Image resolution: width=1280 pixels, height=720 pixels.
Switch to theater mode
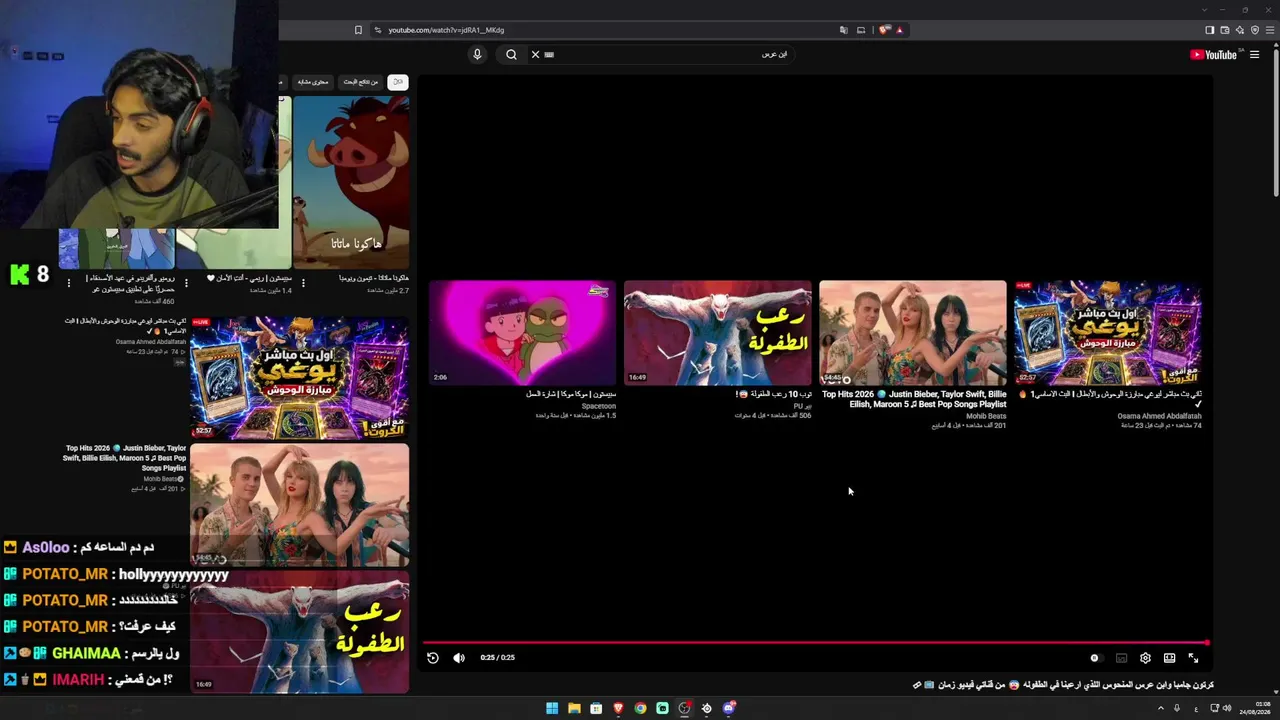click(1169, 658)
